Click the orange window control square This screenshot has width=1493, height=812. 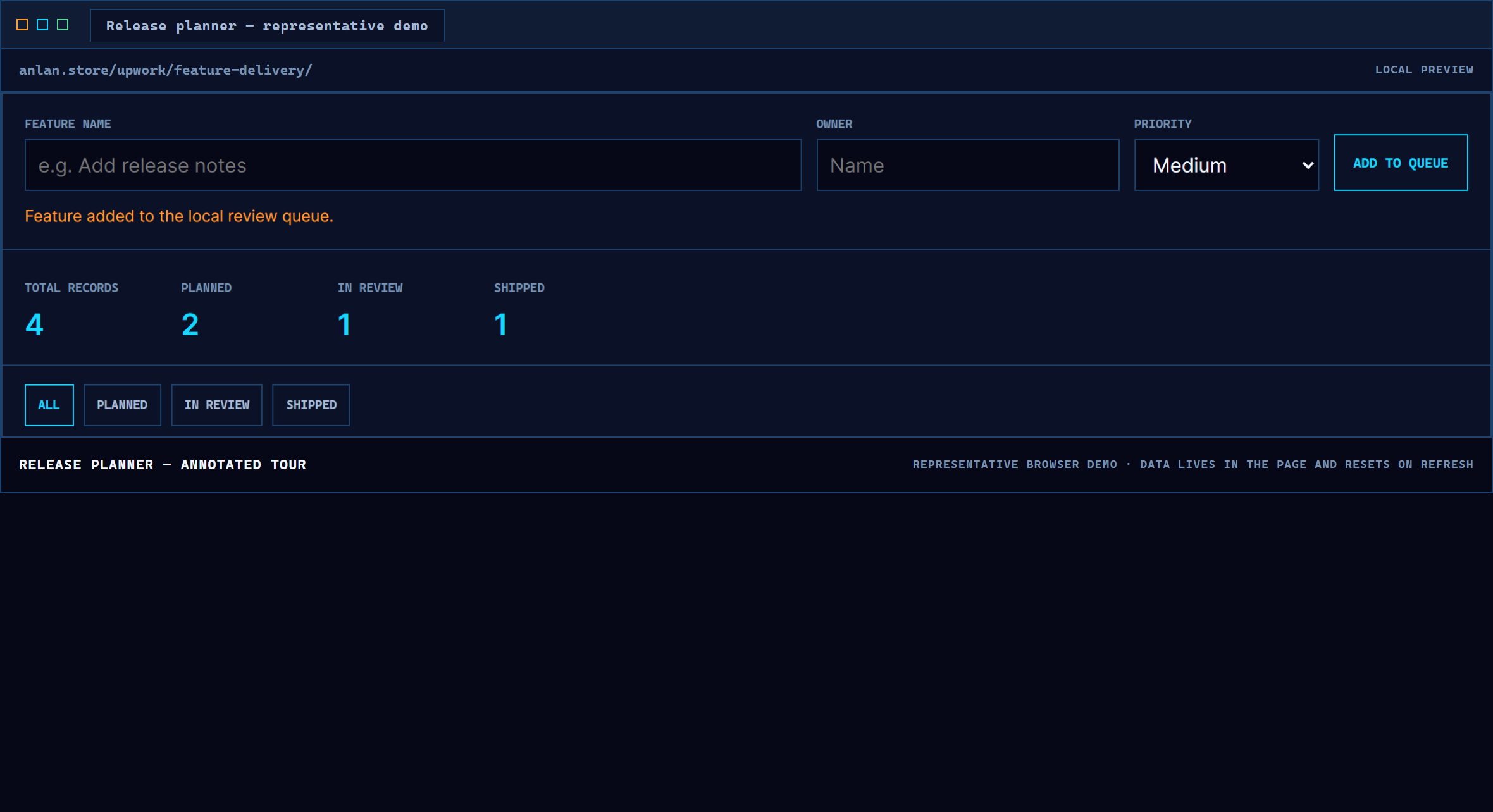(x=22, y=25)
